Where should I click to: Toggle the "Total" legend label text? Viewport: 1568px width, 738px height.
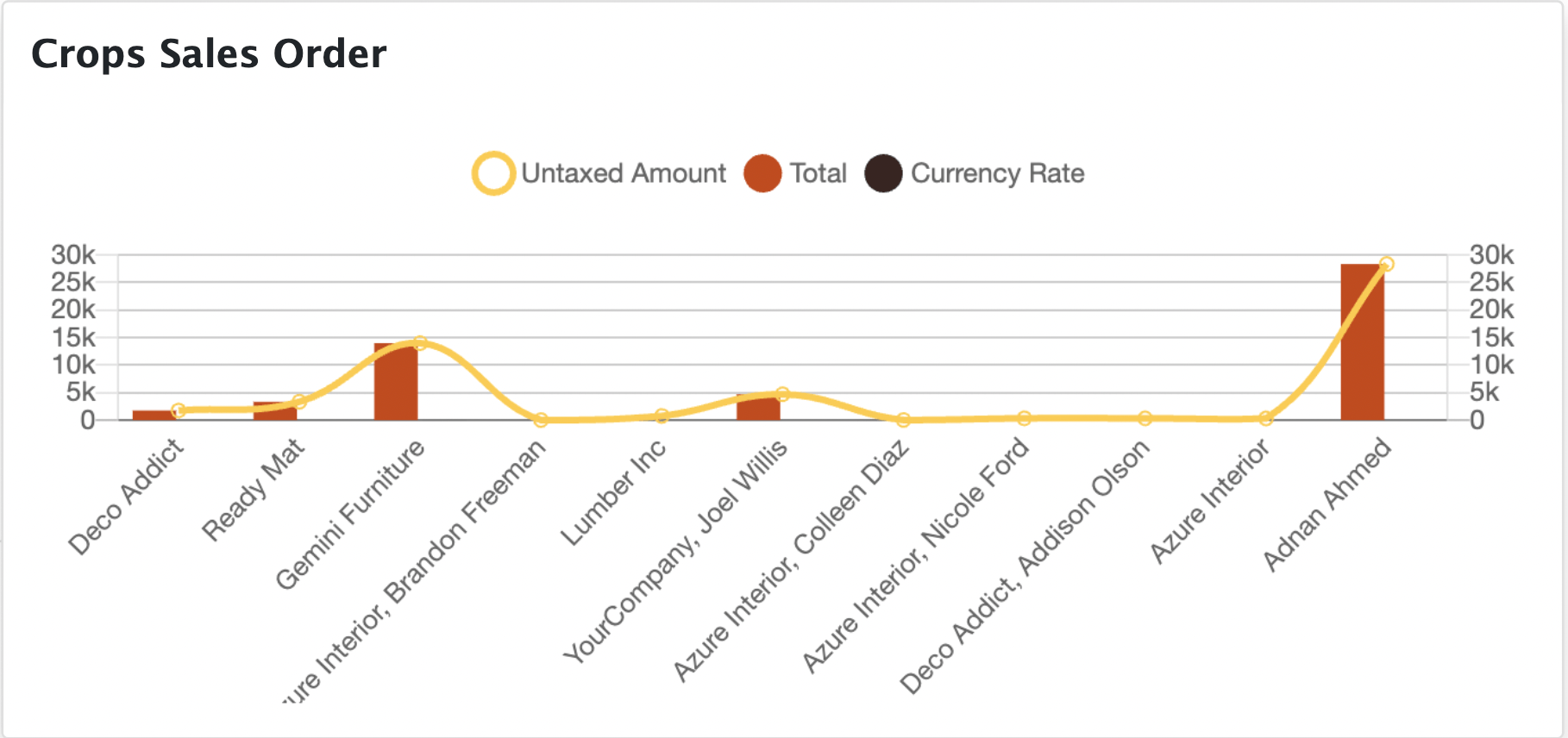pyautogui.click(x=818, y=173)
